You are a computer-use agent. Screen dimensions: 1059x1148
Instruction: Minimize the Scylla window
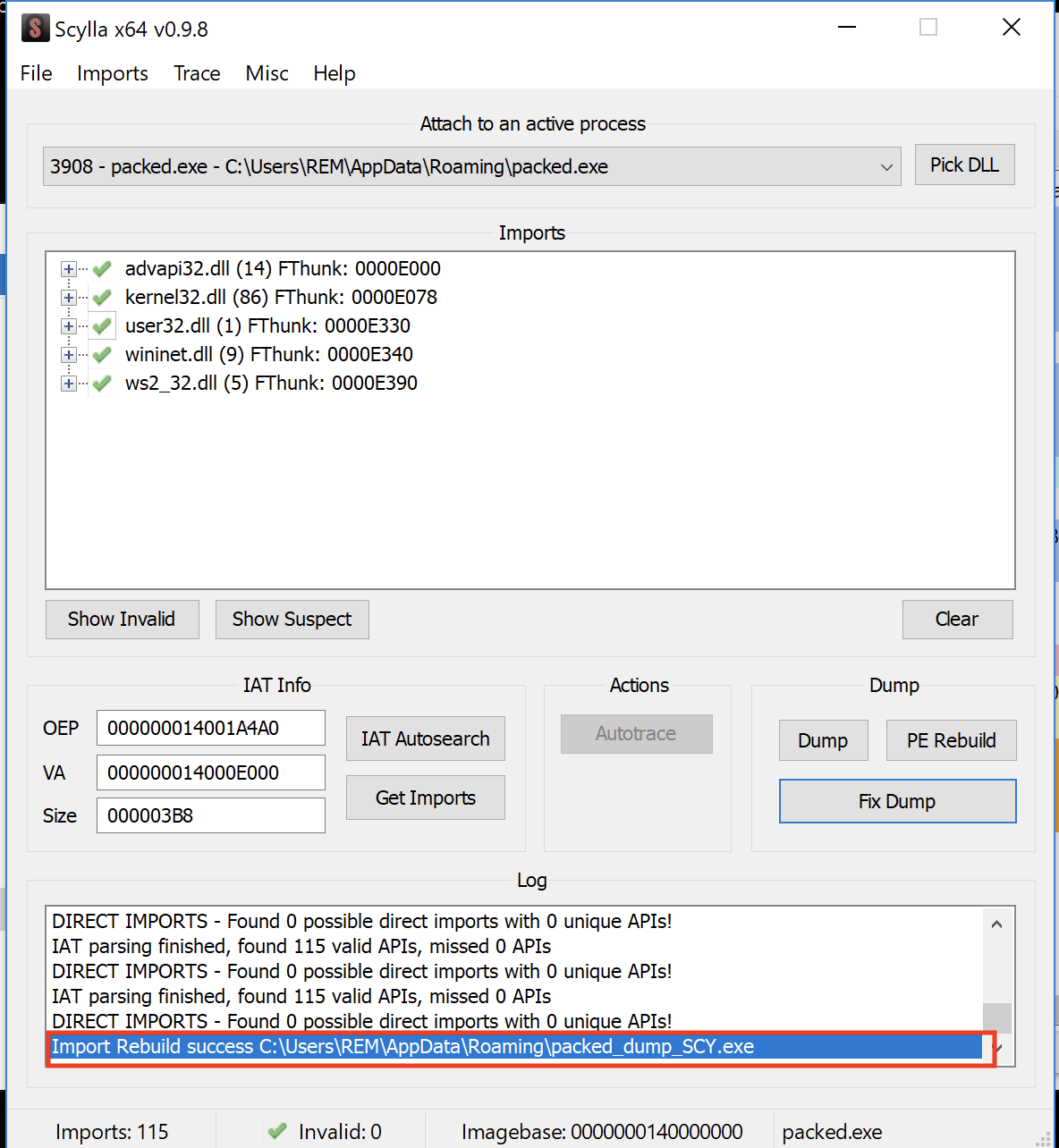click(x=847, y=28)
